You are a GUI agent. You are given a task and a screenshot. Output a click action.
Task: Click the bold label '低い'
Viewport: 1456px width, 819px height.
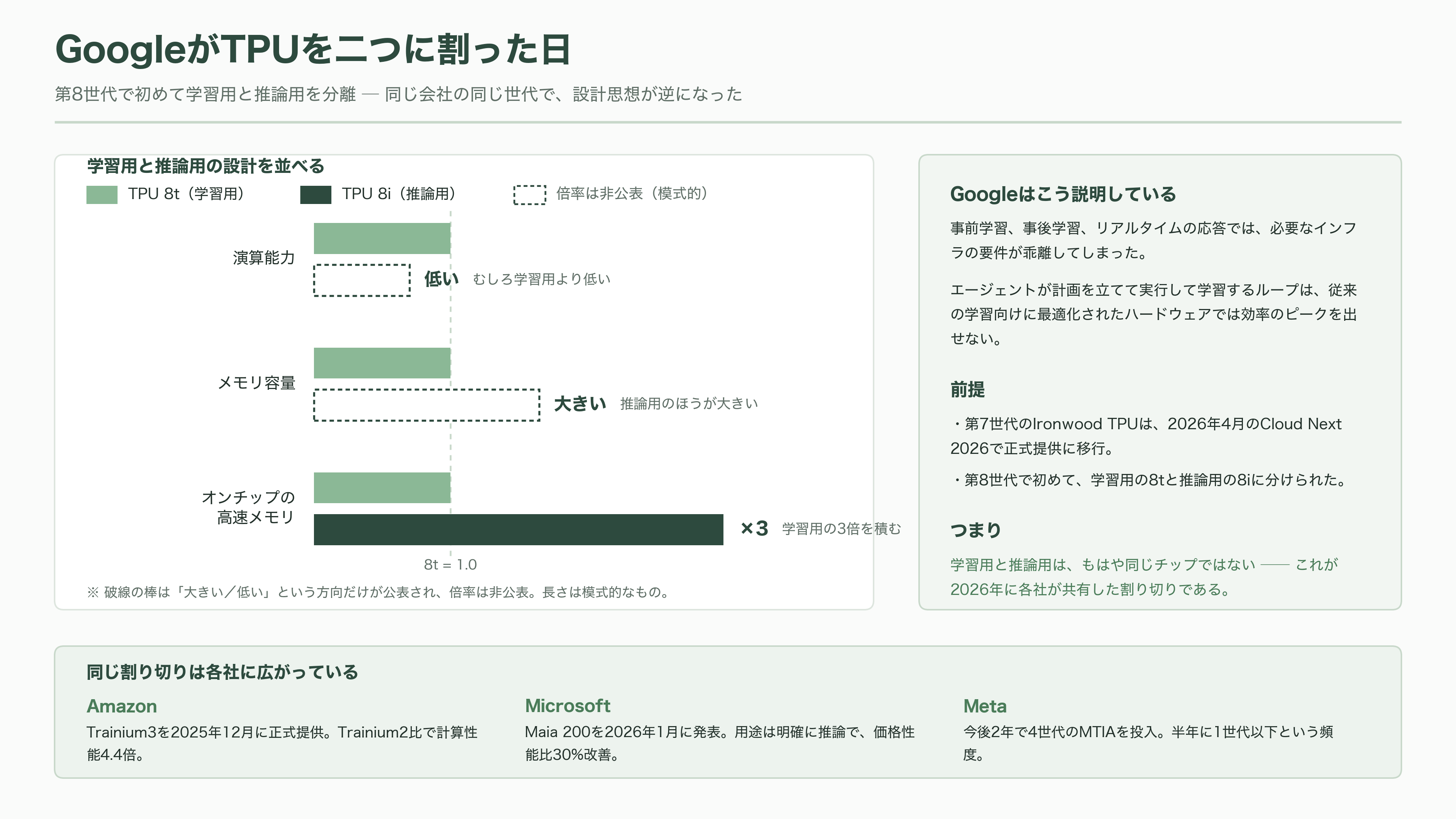(x=441, y=279)
